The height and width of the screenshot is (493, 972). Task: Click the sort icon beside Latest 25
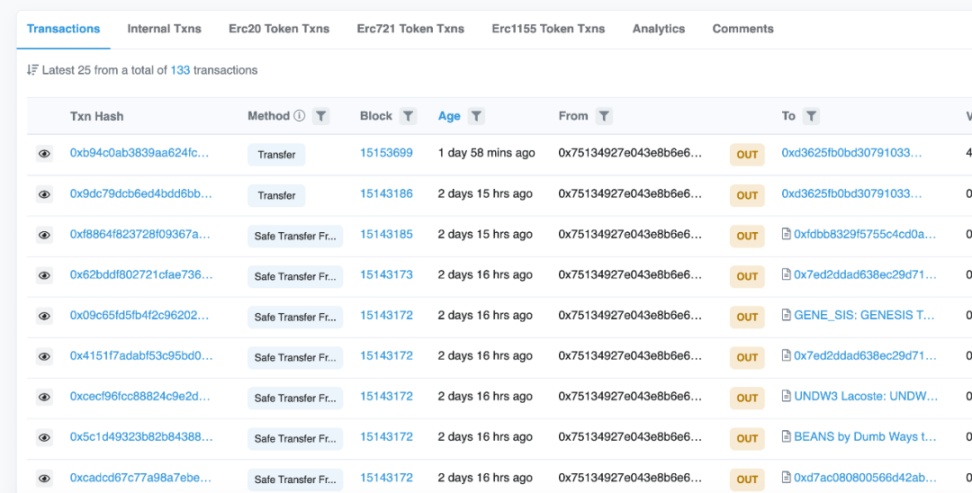pyautogui.click(x=32, y=70)
